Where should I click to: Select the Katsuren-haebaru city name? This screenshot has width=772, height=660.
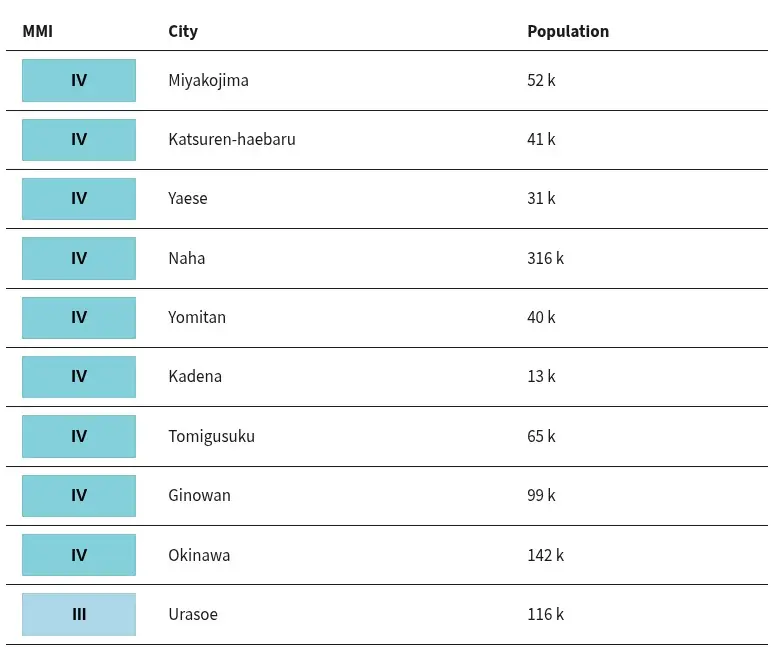click(x=232, y=139)
